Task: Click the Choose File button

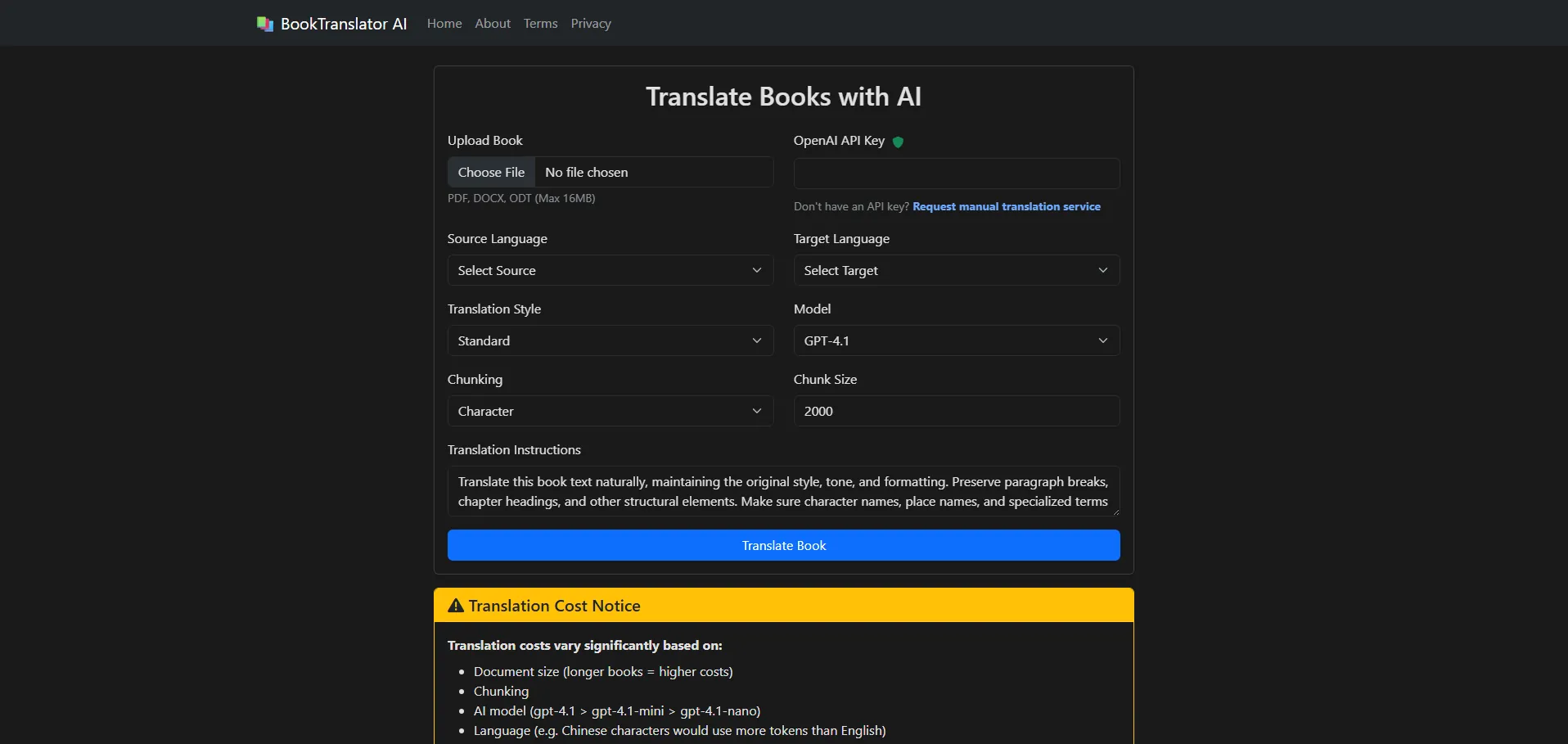Action: 491,172
